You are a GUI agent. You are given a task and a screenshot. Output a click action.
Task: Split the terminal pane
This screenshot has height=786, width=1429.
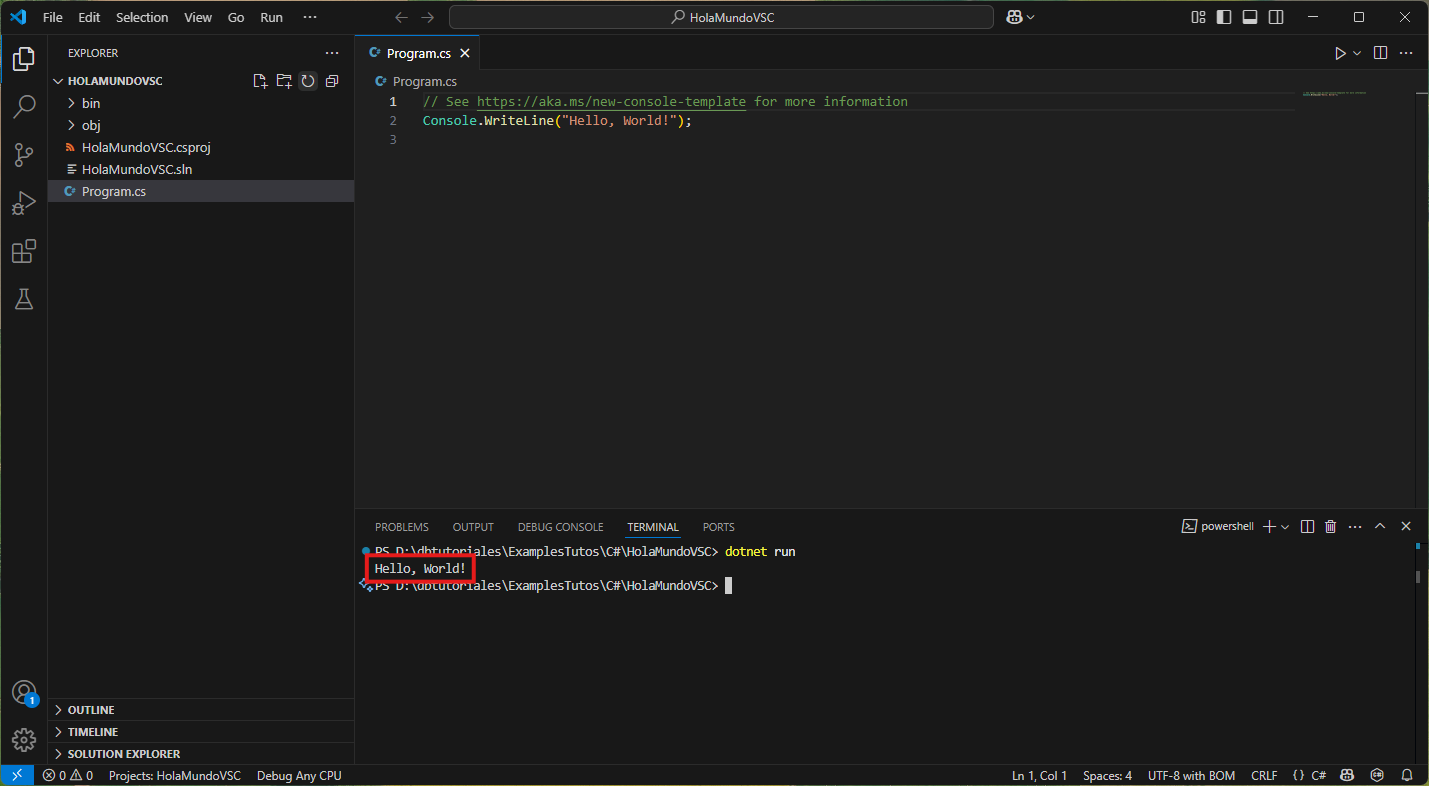(1307, 526)
